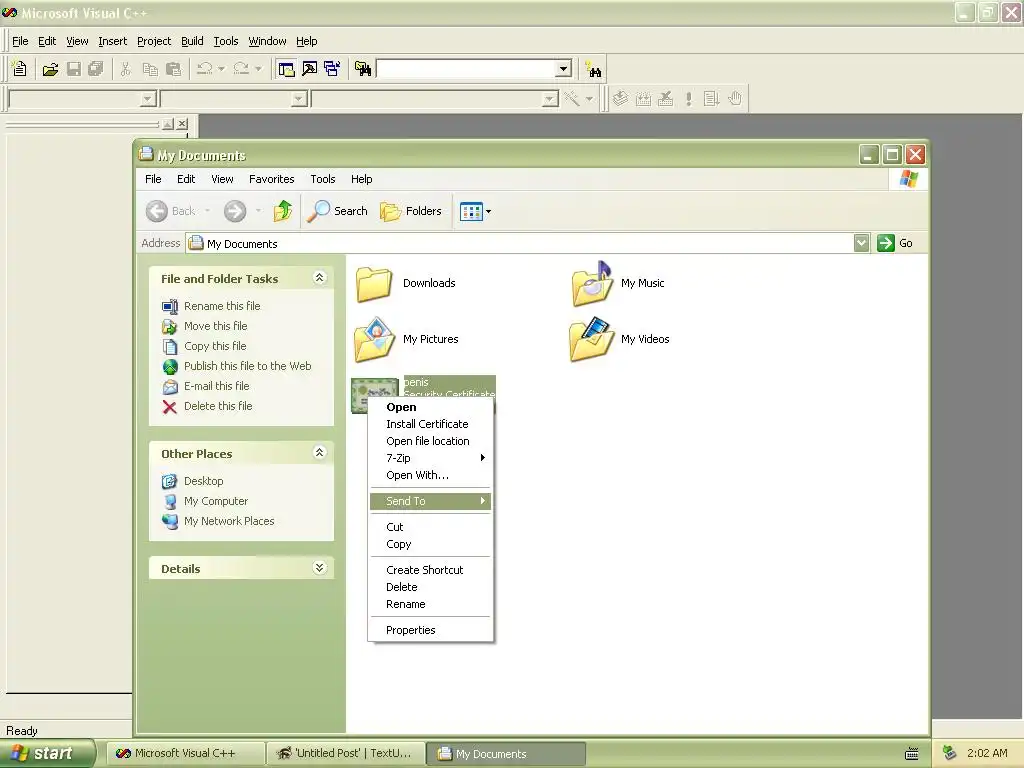Screen dimensions: 1024x768
Task: Click the Execute Program exclamation icon
Action: [x=688, y=99]
